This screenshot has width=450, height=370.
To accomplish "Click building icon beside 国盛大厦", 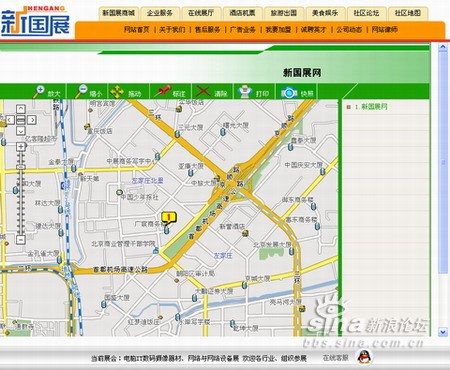I will click(x=104, y=304).
